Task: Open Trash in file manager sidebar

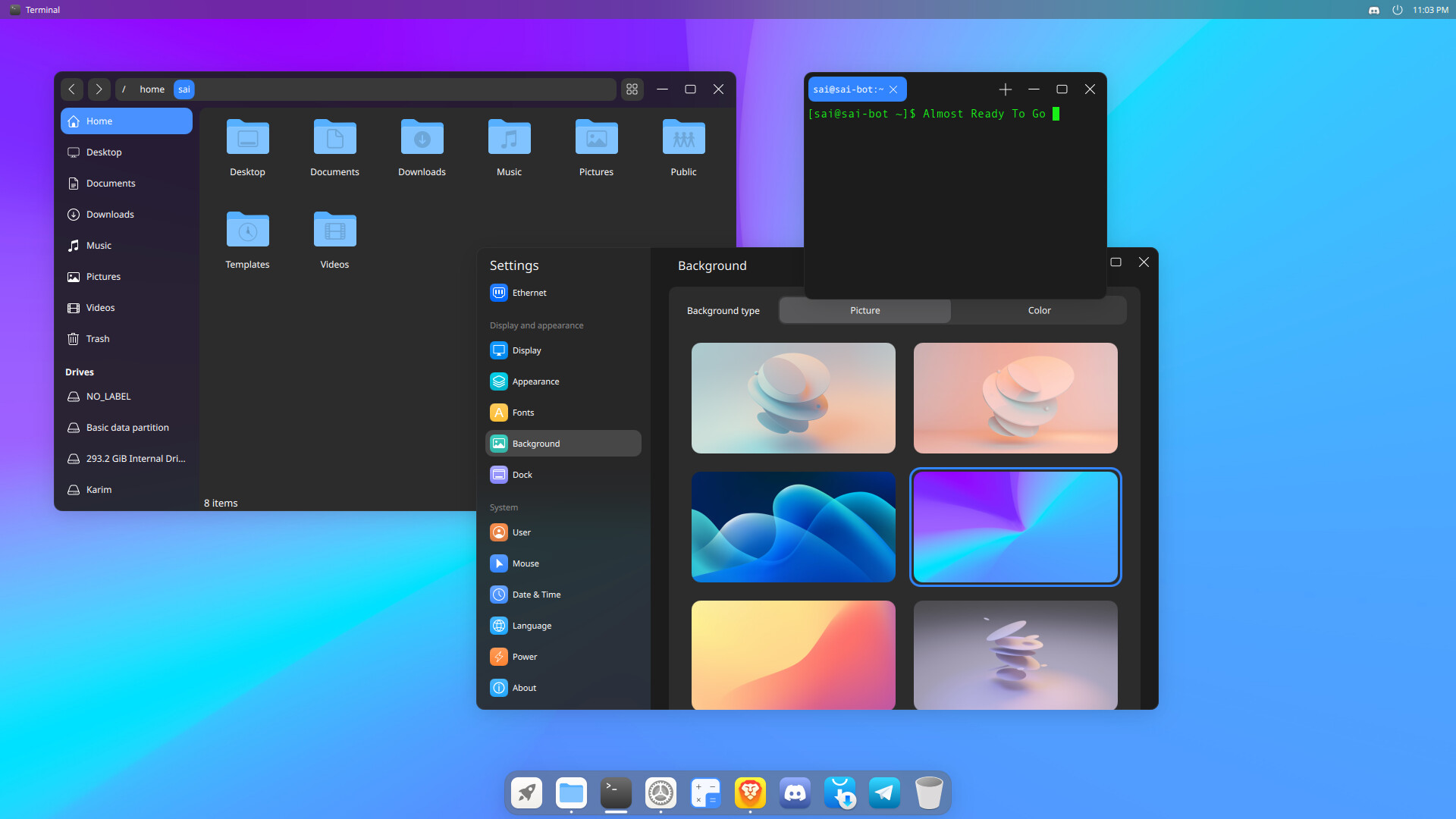Action: [127, 339]
